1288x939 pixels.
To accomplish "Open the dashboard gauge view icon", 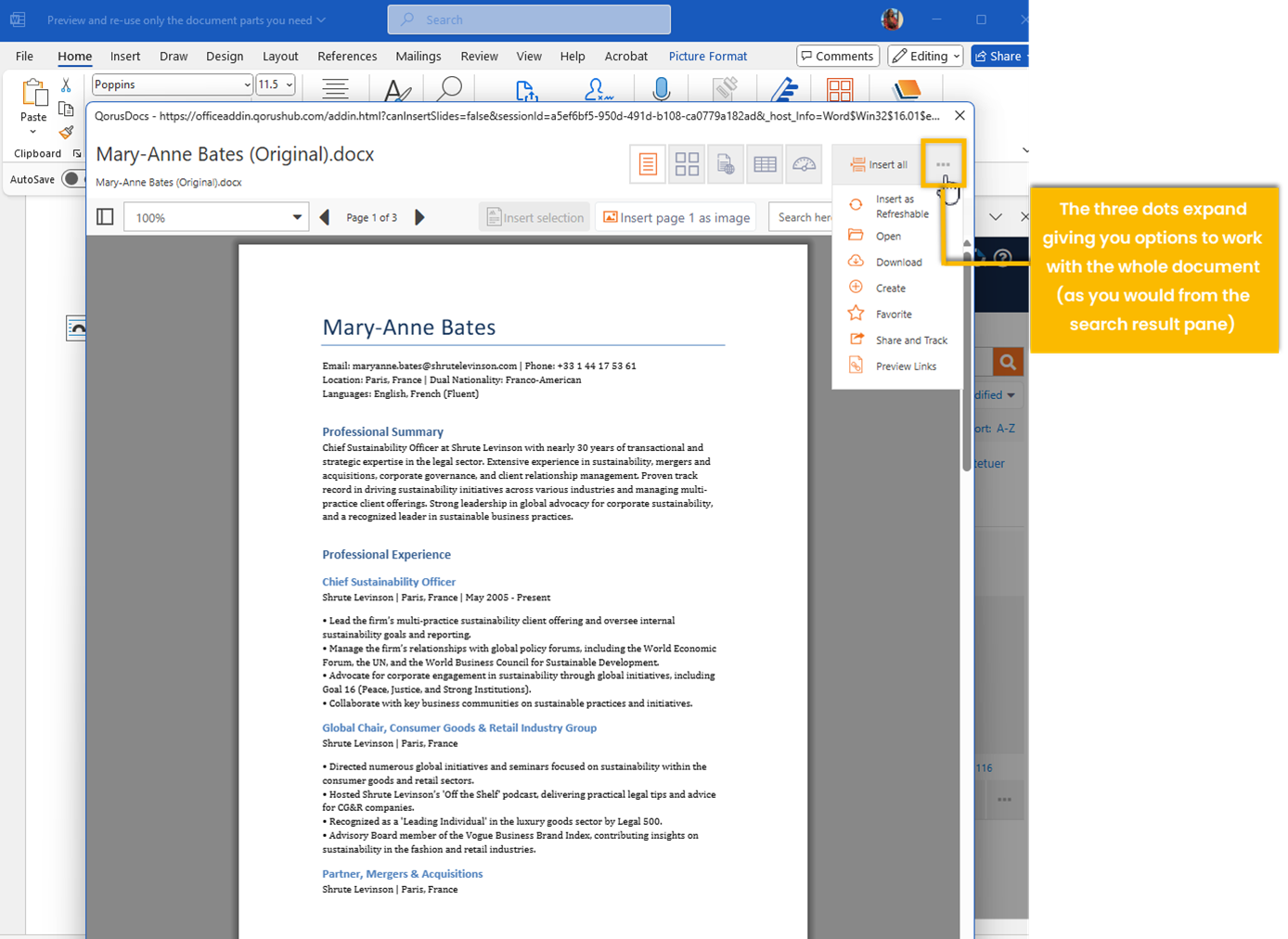I will (804, 164).
